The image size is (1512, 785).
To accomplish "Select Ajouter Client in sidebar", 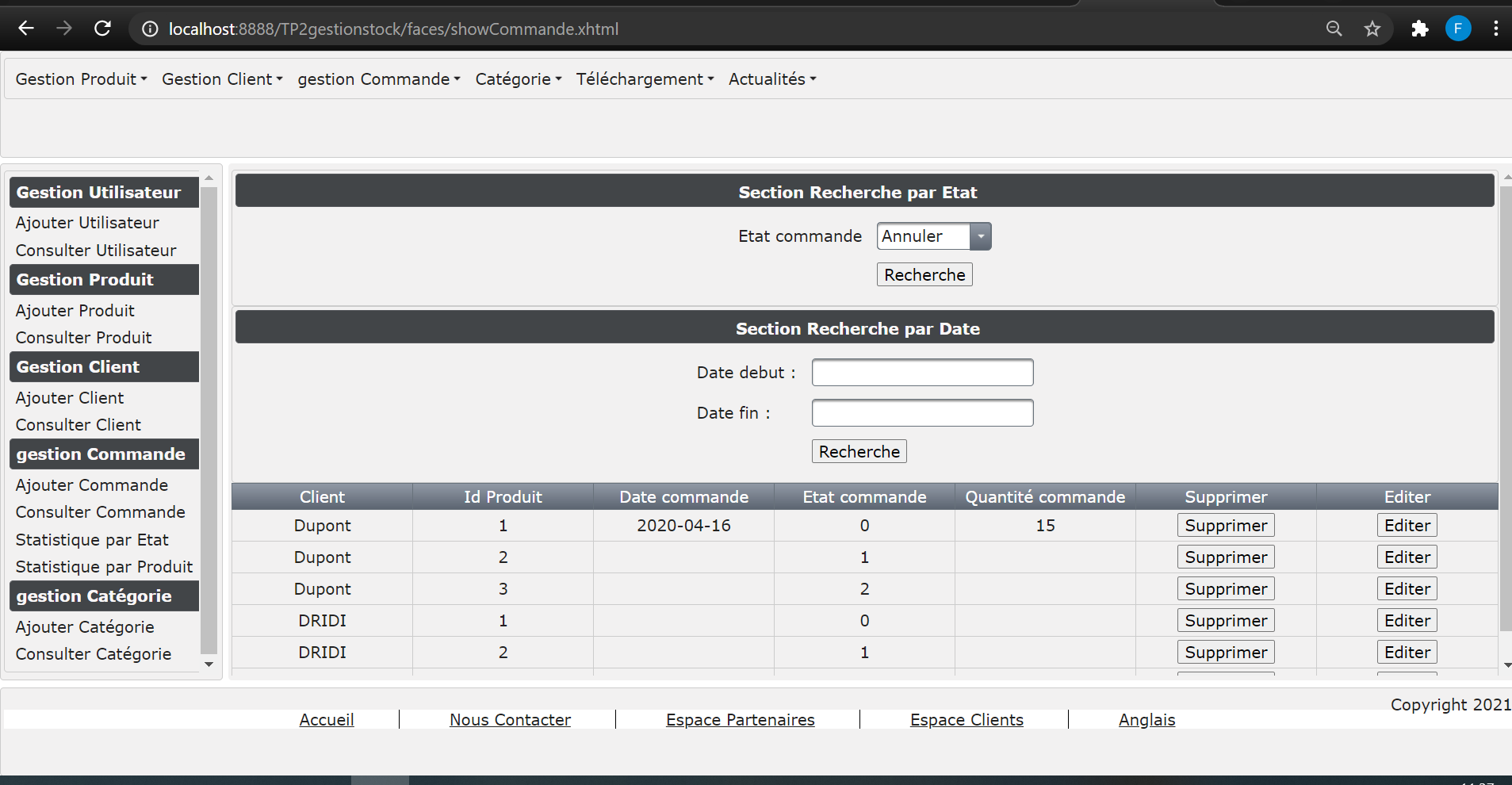I will pyautogui.click(x=70, y=398).
